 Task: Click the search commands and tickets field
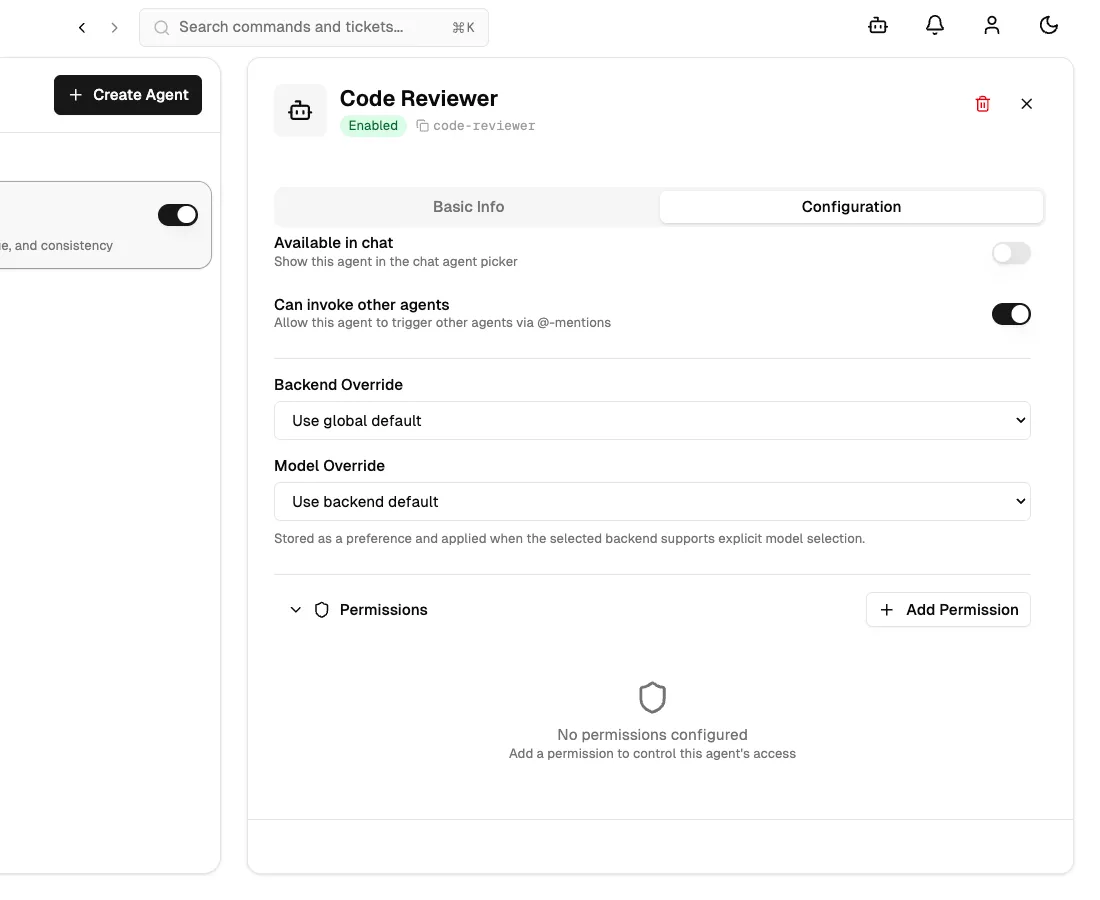pyautogui.click(x=313, y=27)
